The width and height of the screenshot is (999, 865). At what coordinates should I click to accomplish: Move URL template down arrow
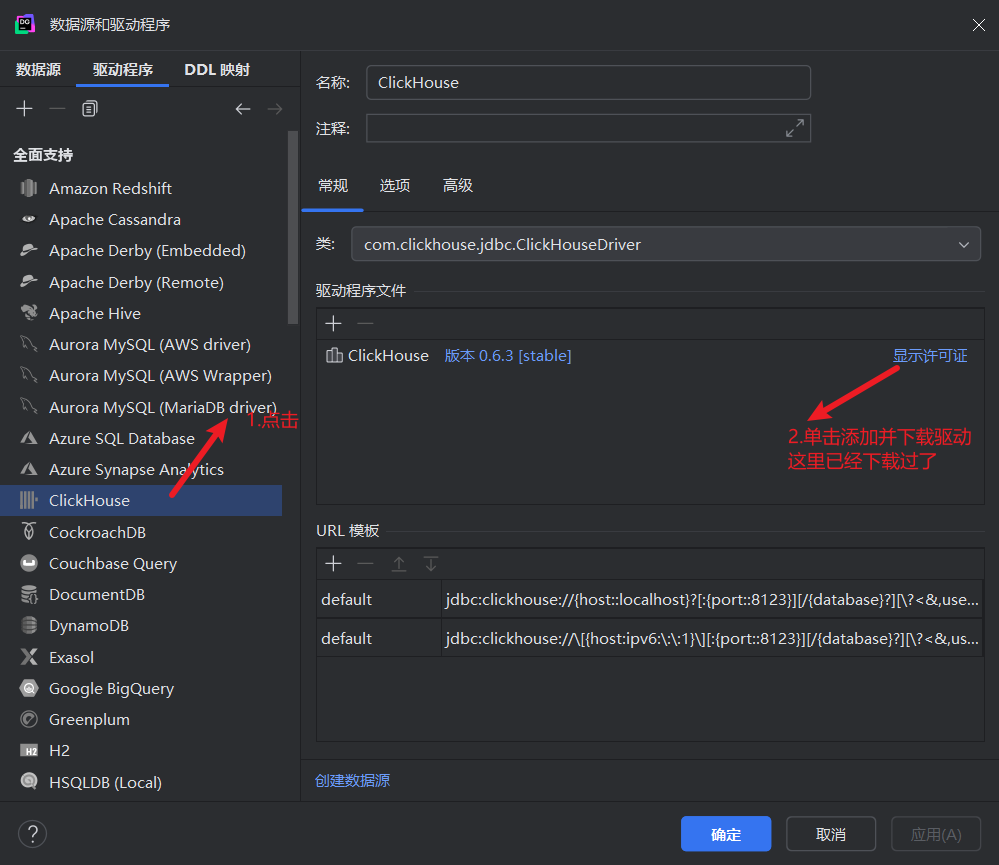tap(431, 564)
